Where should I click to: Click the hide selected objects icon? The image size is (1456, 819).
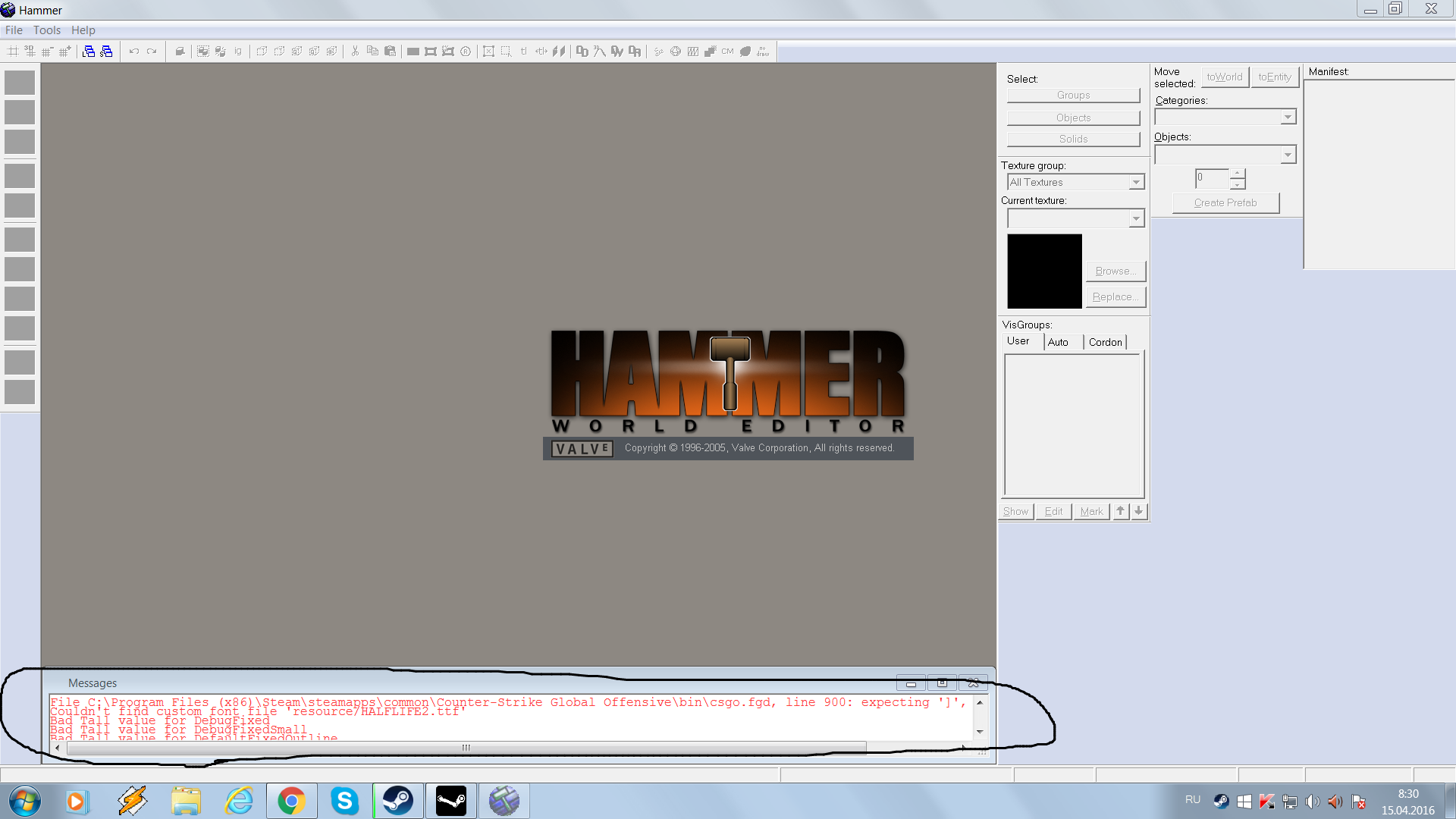coord(262,52)
